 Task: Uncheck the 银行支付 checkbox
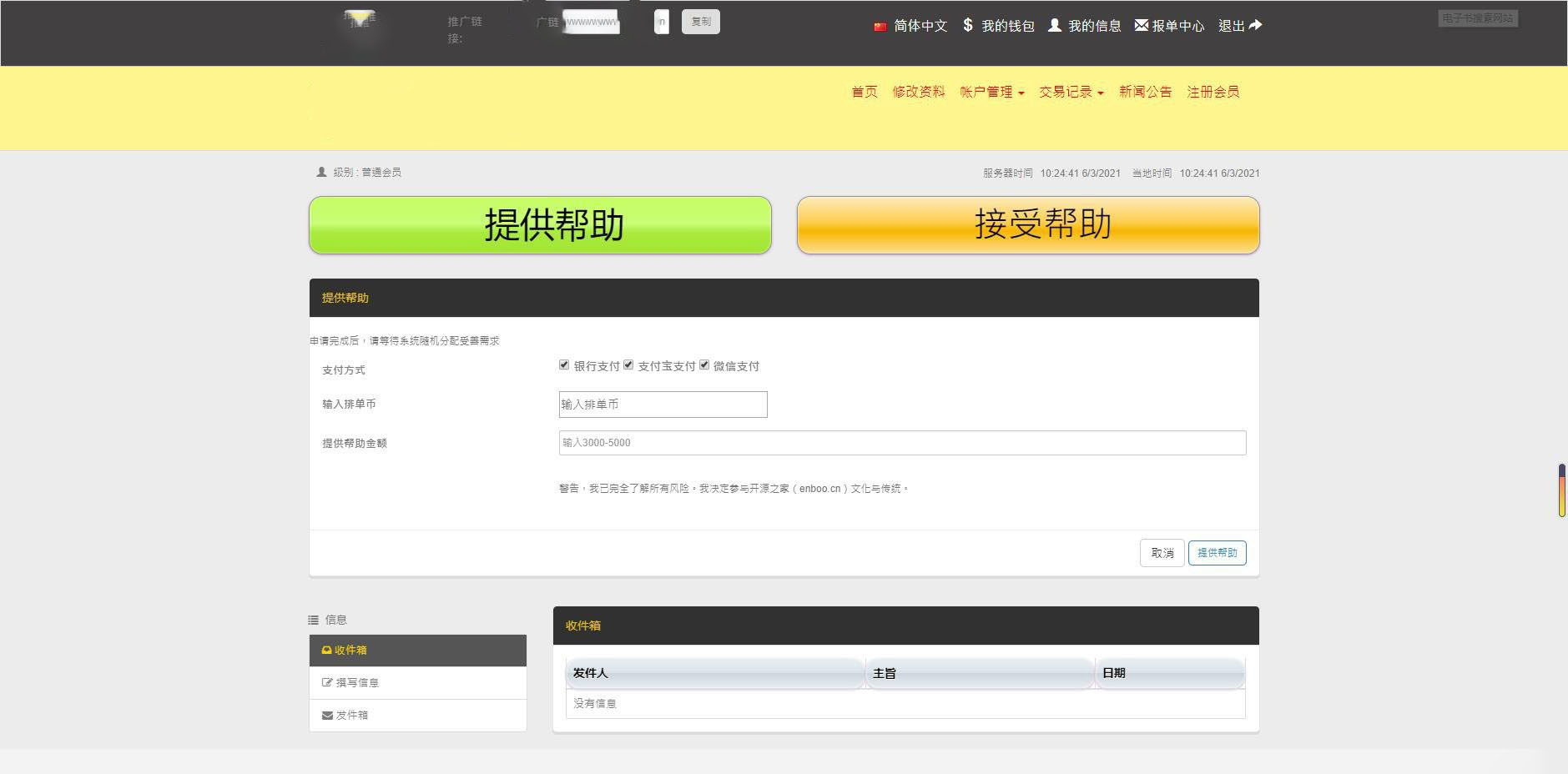(x=564, y=365)
